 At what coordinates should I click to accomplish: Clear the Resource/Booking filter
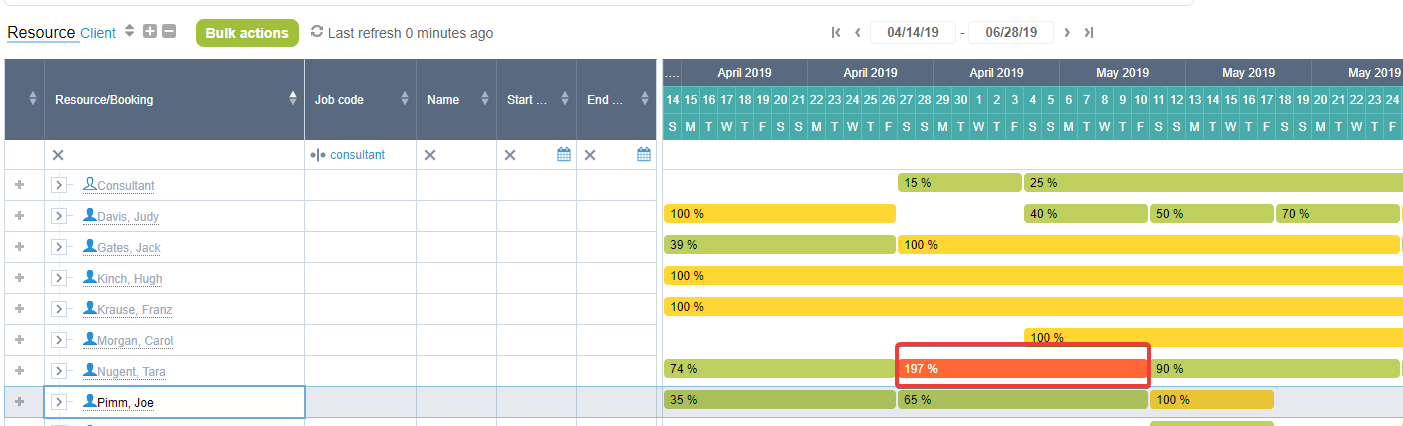[58, 155]
